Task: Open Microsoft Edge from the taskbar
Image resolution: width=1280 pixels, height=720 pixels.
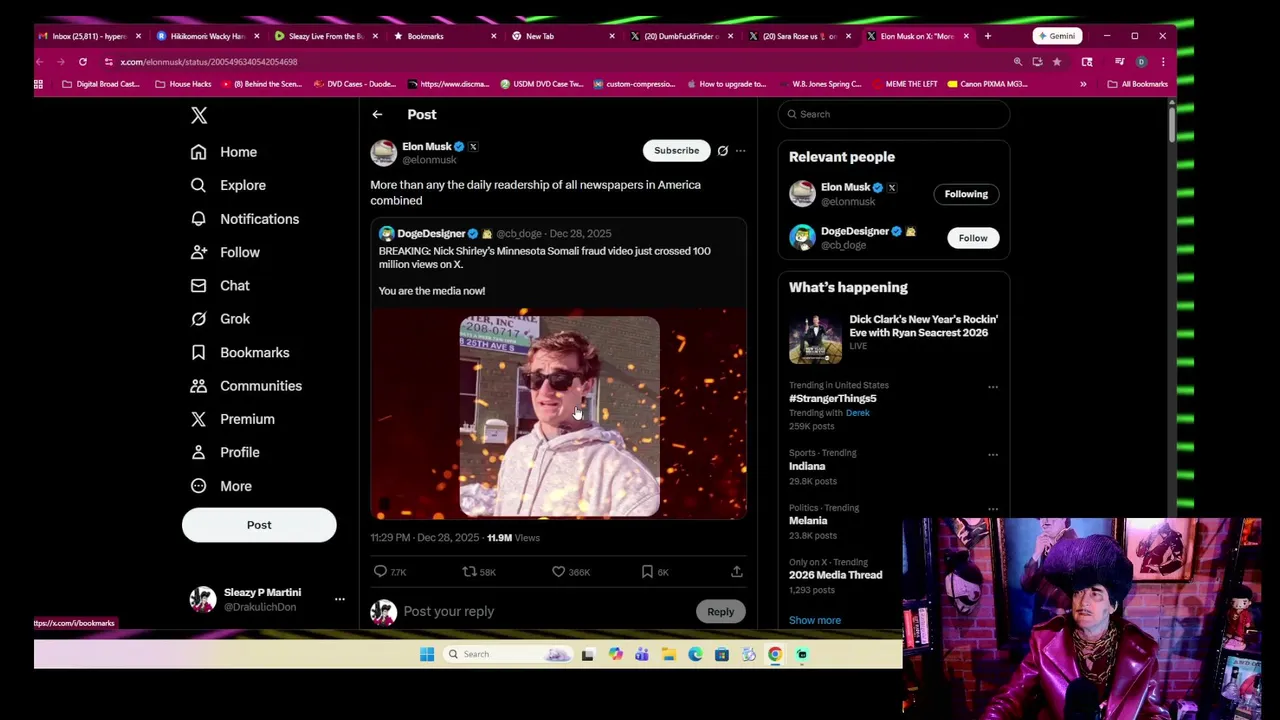Action: click(x=695, y=655)
